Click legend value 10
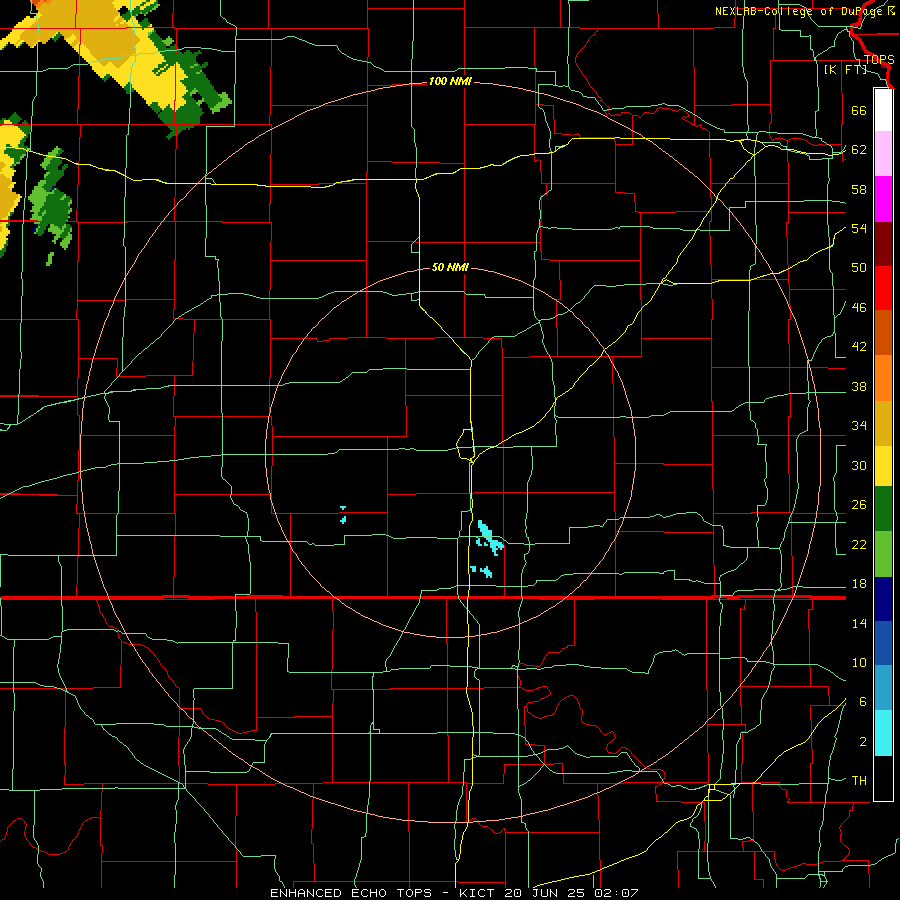The image size is (900, 900). (859, 662)
